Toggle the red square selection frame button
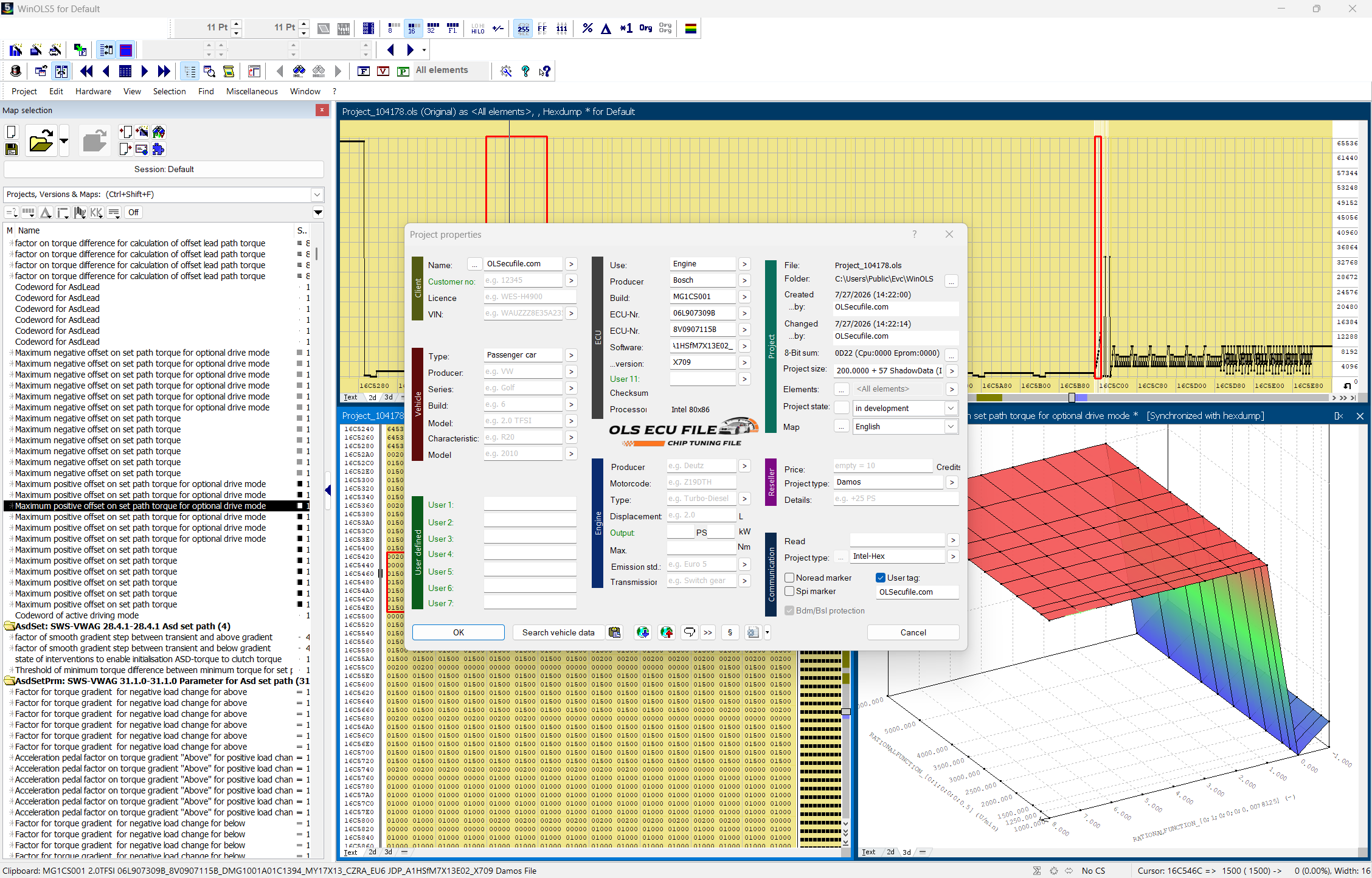Viewport: 1372px width, 878px height. click(x=126, y=50)
